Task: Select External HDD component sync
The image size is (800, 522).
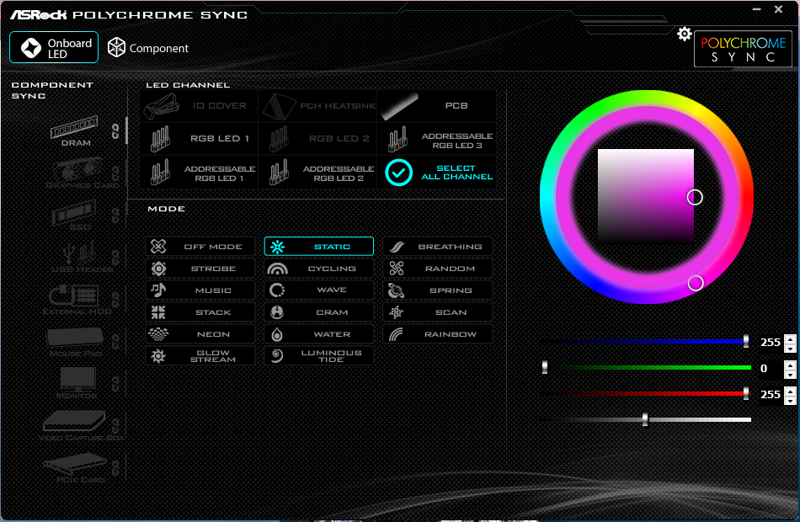Action: pyautogui.click(x=77, y=300)
